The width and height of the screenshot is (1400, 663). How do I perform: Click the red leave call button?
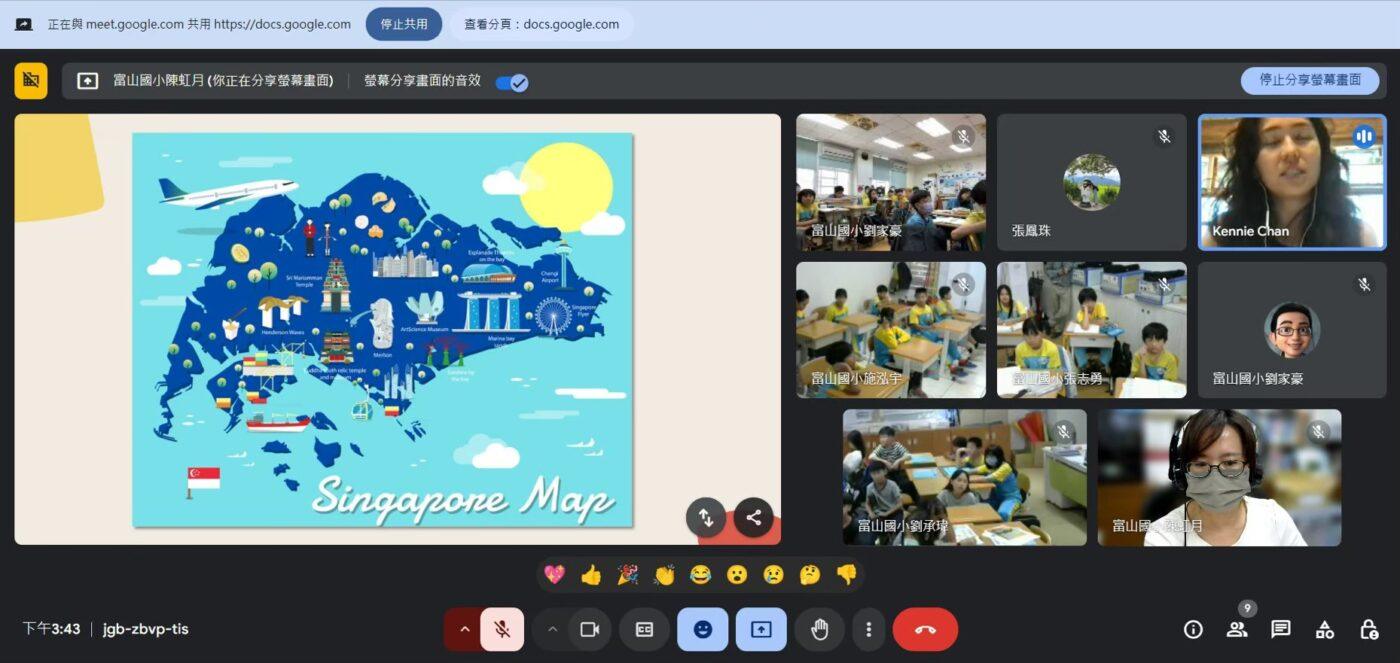(925, 629)
